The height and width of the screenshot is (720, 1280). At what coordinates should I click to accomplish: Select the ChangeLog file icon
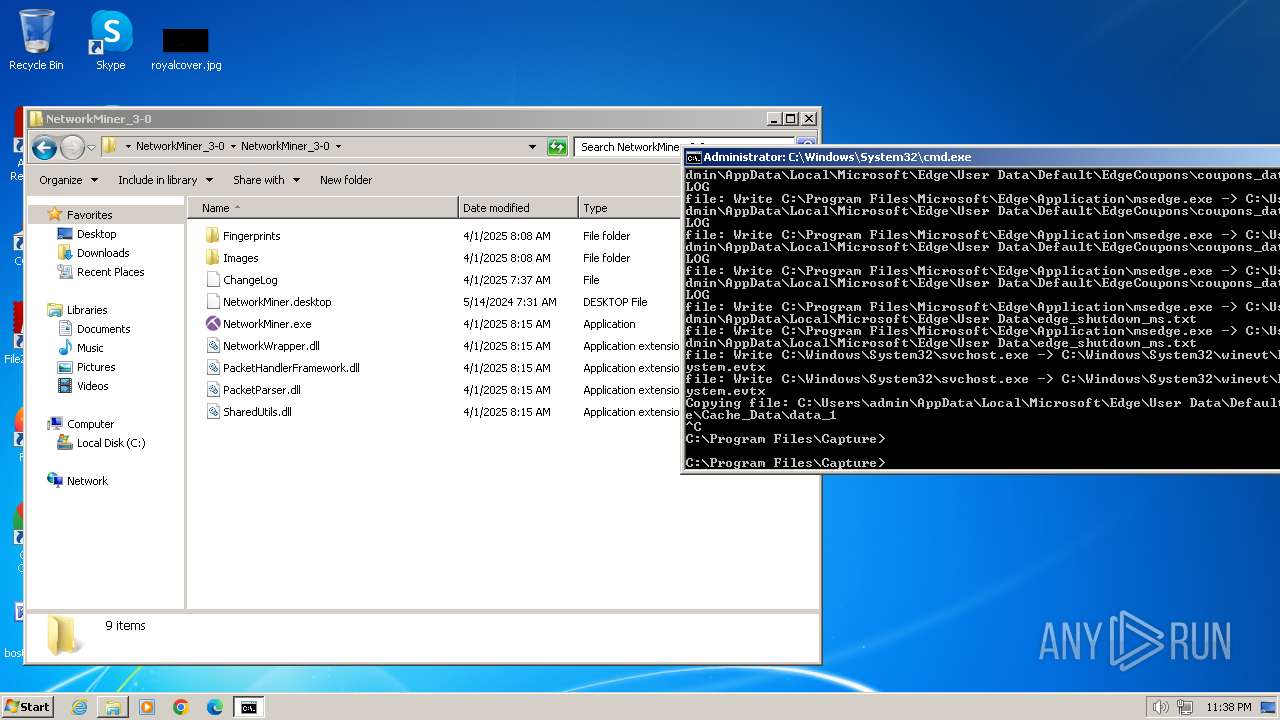point(212,280)
